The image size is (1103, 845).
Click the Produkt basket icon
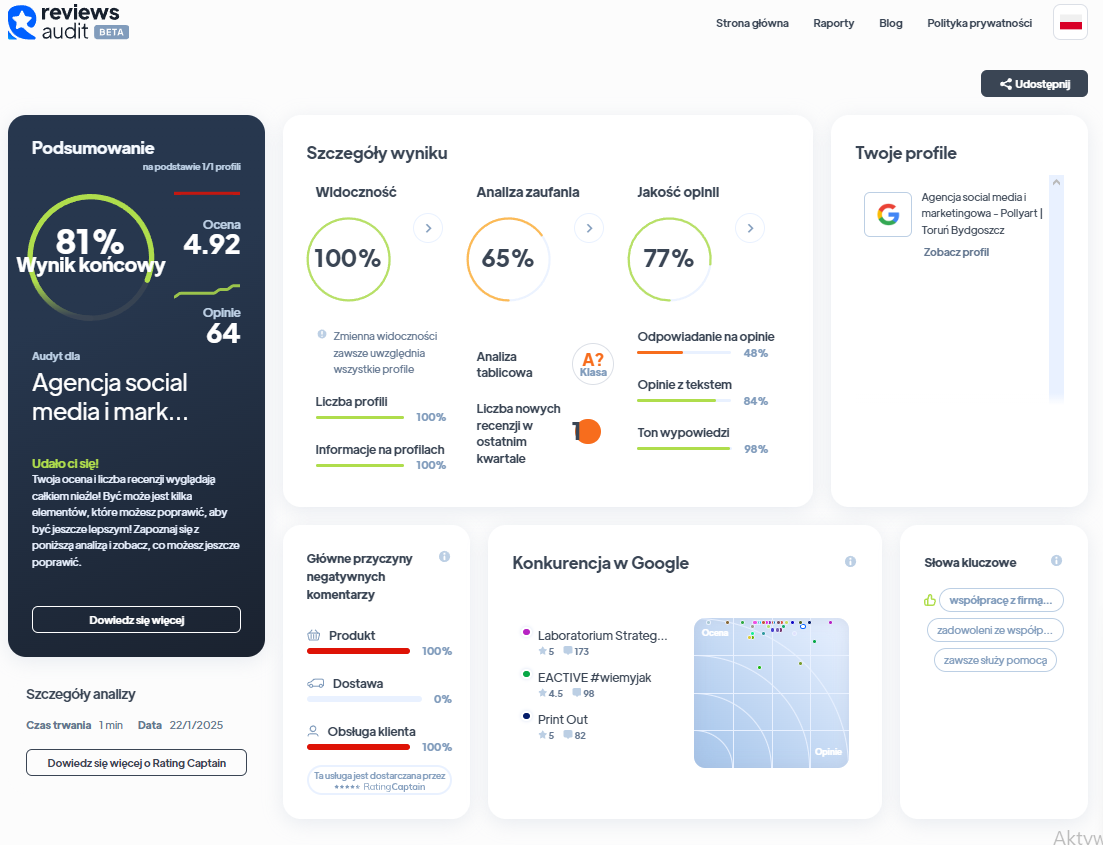point(314,635)
